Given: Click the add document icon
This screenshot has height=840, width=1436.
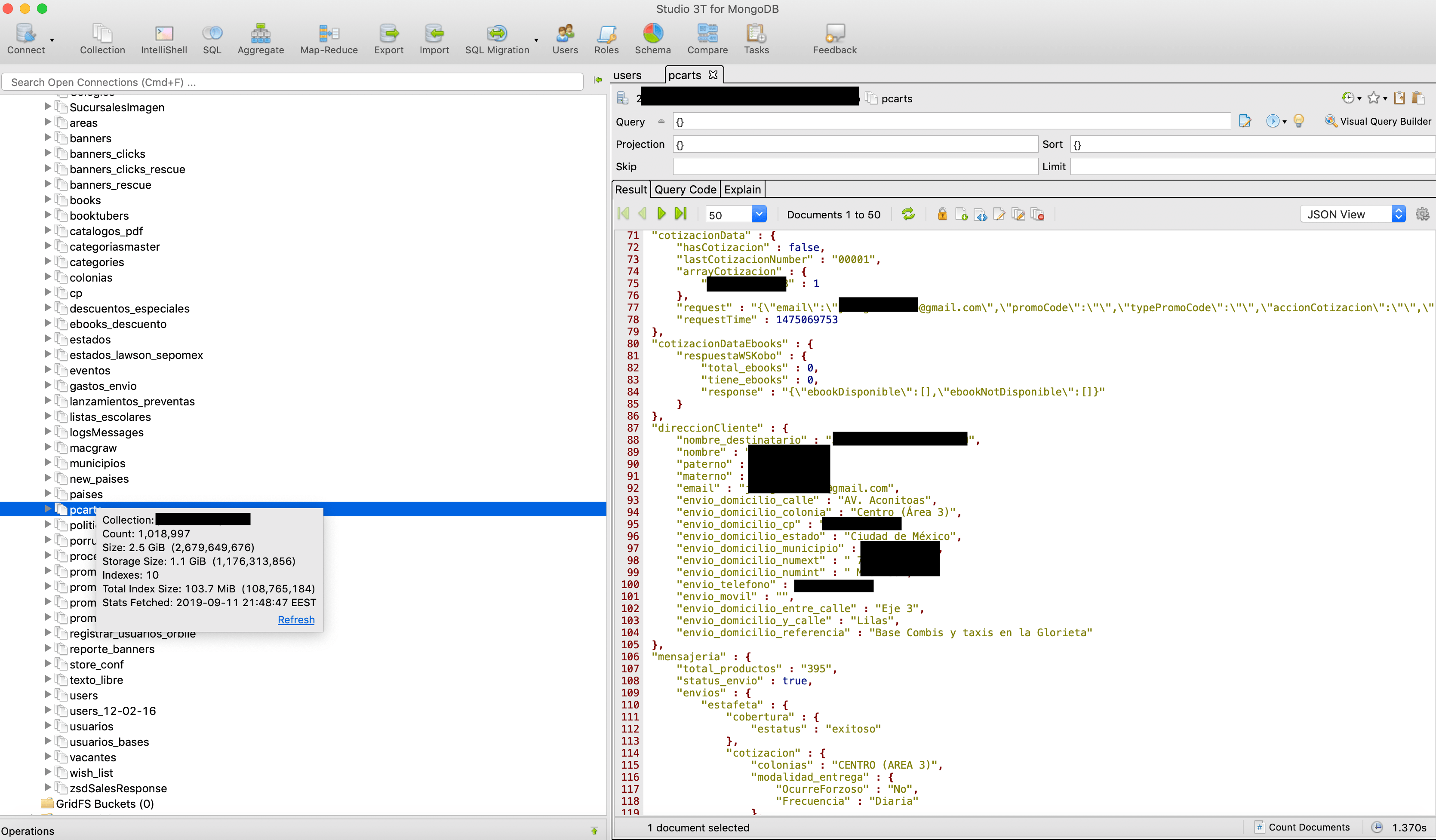Looking at the screenshot, I should (x=961, y=214).
